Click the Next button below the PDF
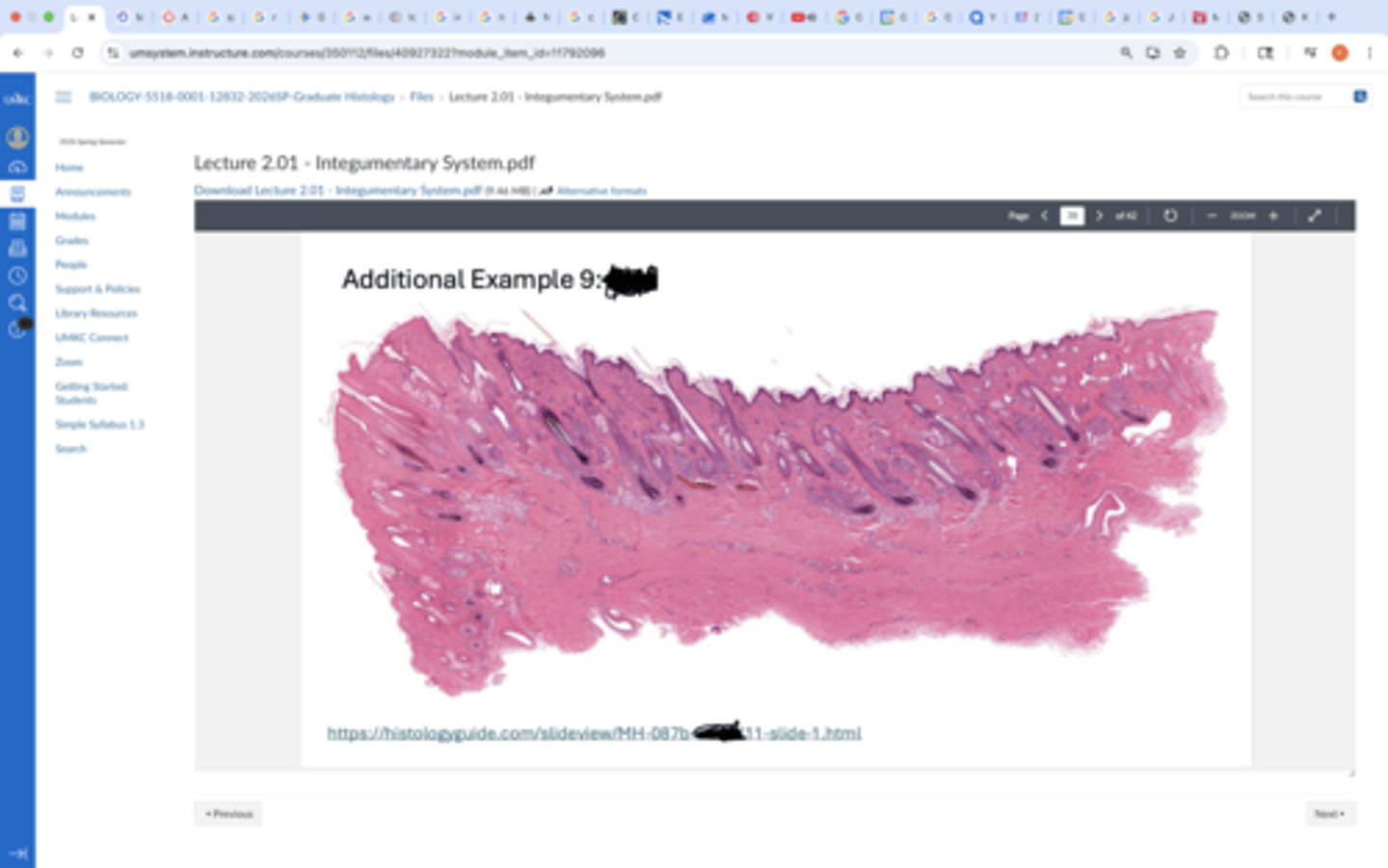Viewport: 1388px width, 868px height. pyautogui.click(x=1330, y=814)
